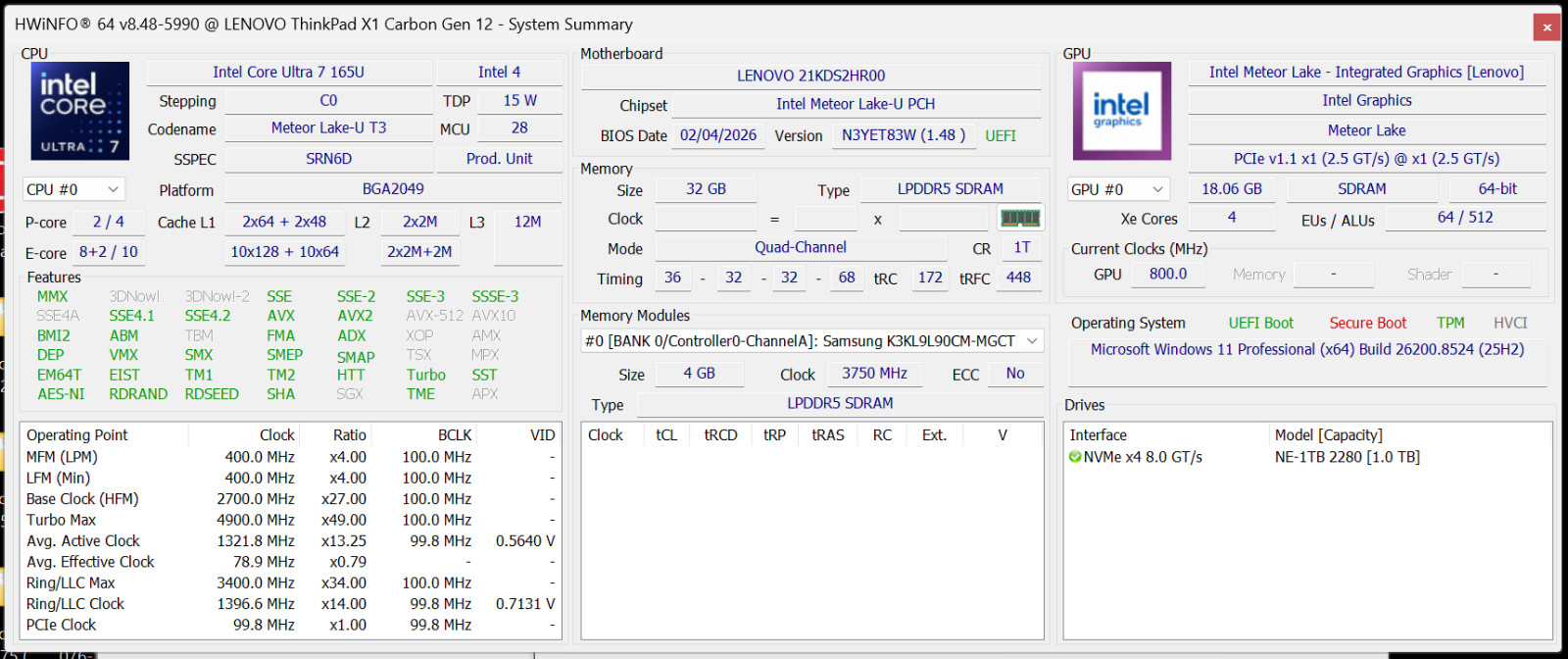The width and height of the screenshot is (1568, 659).
Task: Click the NE-1TB 2280 drive model entry
Action: tap(1347, 457)
